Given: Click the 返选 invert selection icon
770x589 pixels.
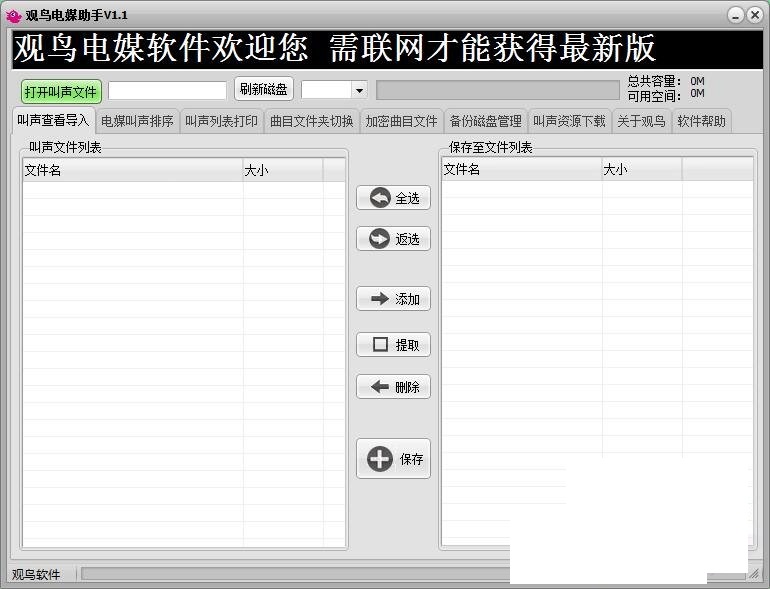Looking at the screenshot, I should pos(380,239).
